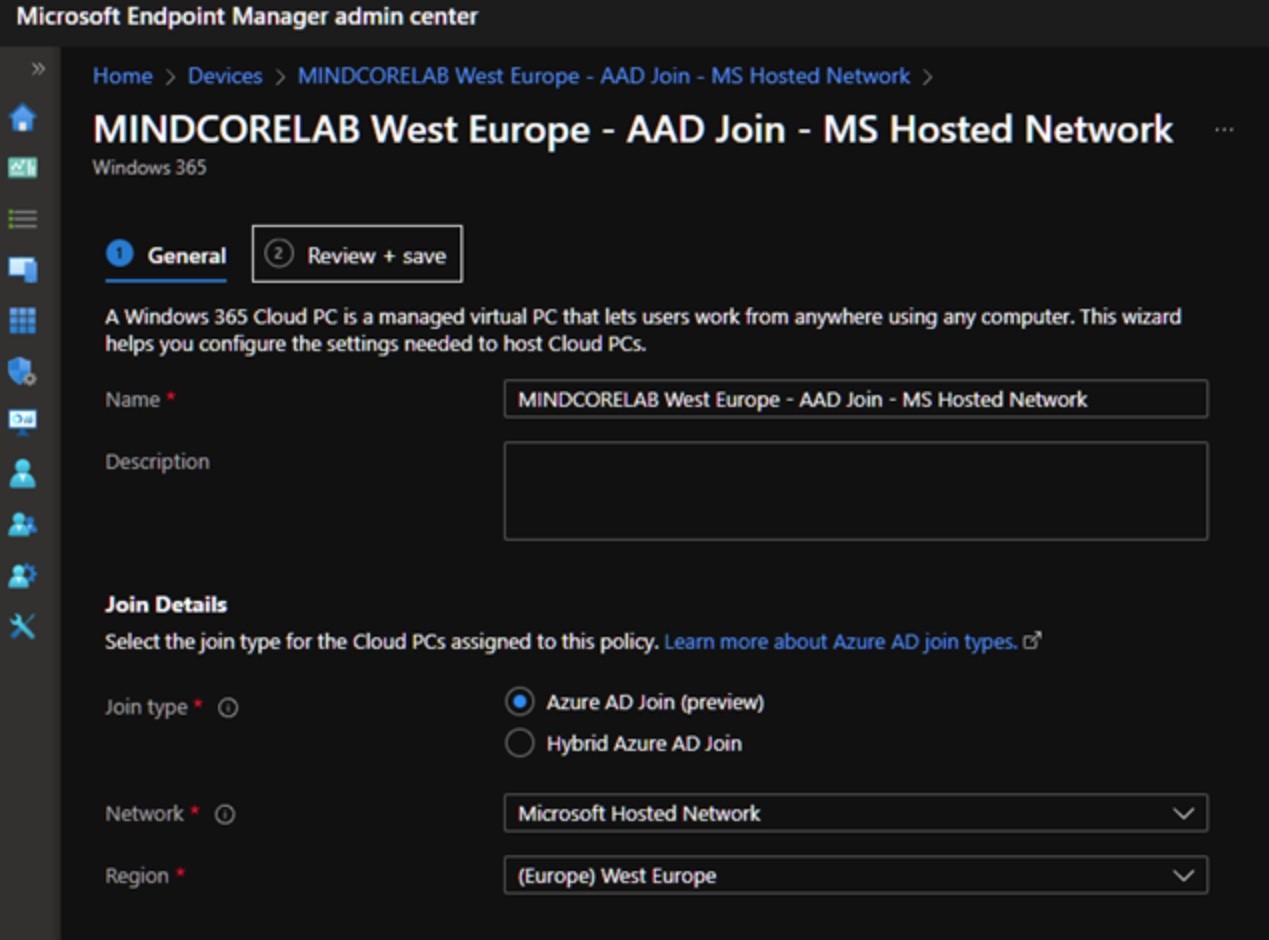Image resolution: width=1269 pixels, height=940 pixels.
Task: Open the Groups icon in sidebar
Action: click(23, 524)
